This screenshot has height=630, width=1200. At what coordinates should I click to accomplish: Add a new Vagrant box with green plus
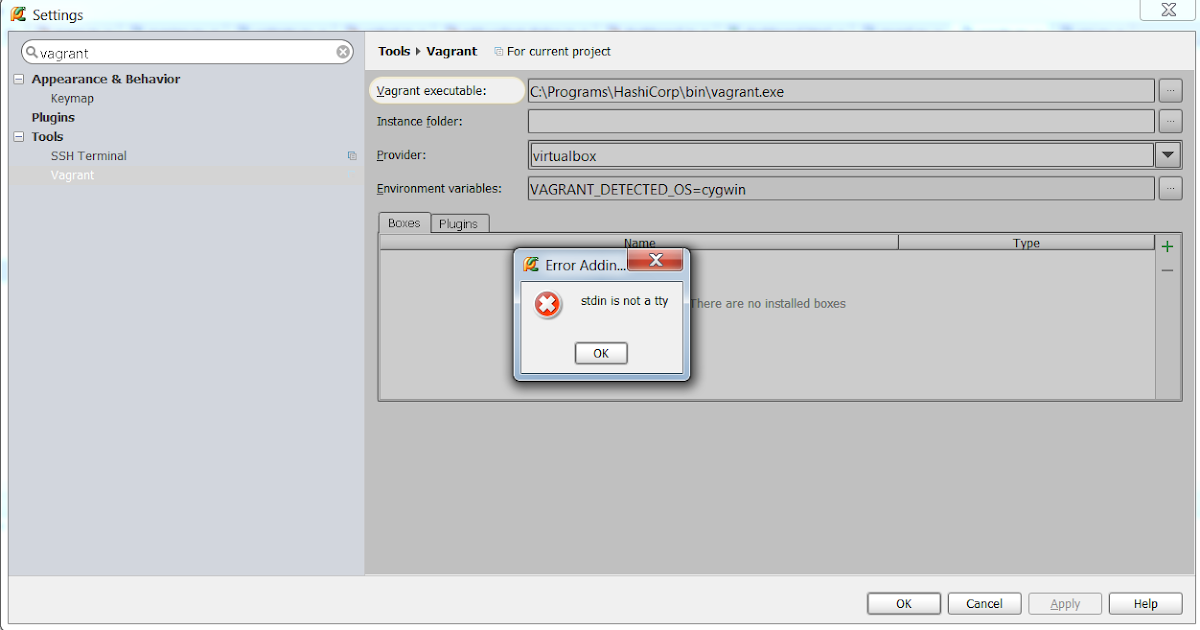(x=1166, y=245)
